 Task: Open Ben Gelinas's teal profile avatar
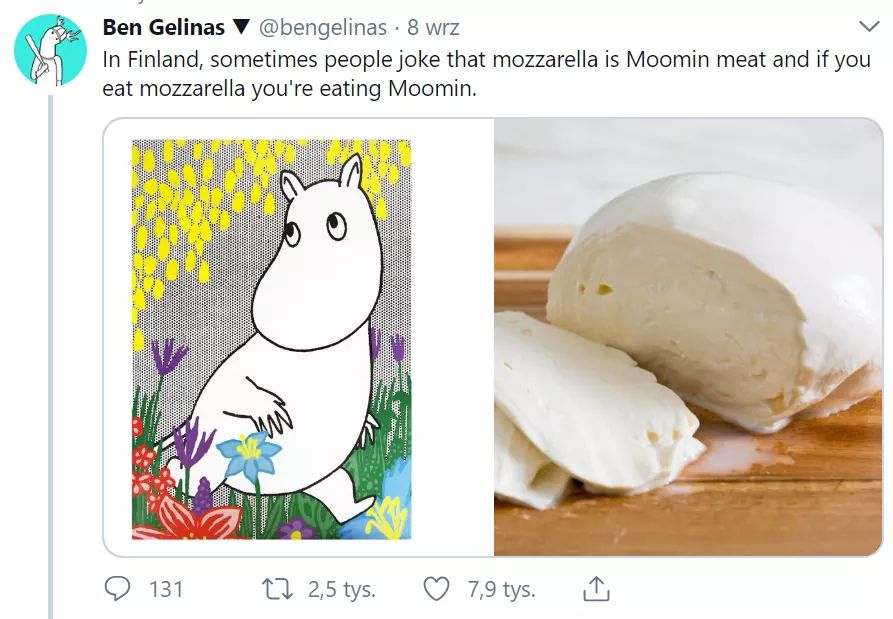click(48, 49)
